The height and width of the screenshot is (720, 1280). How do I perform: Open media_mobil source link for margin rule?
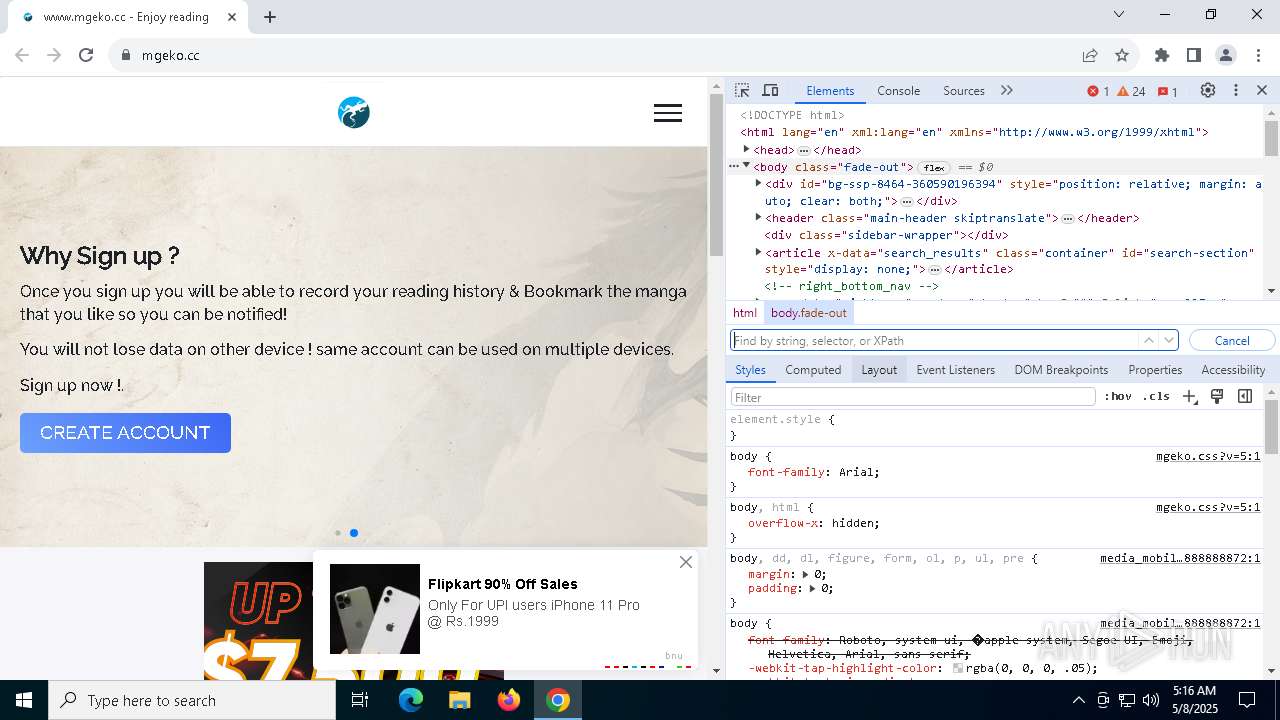point(1180,558)
